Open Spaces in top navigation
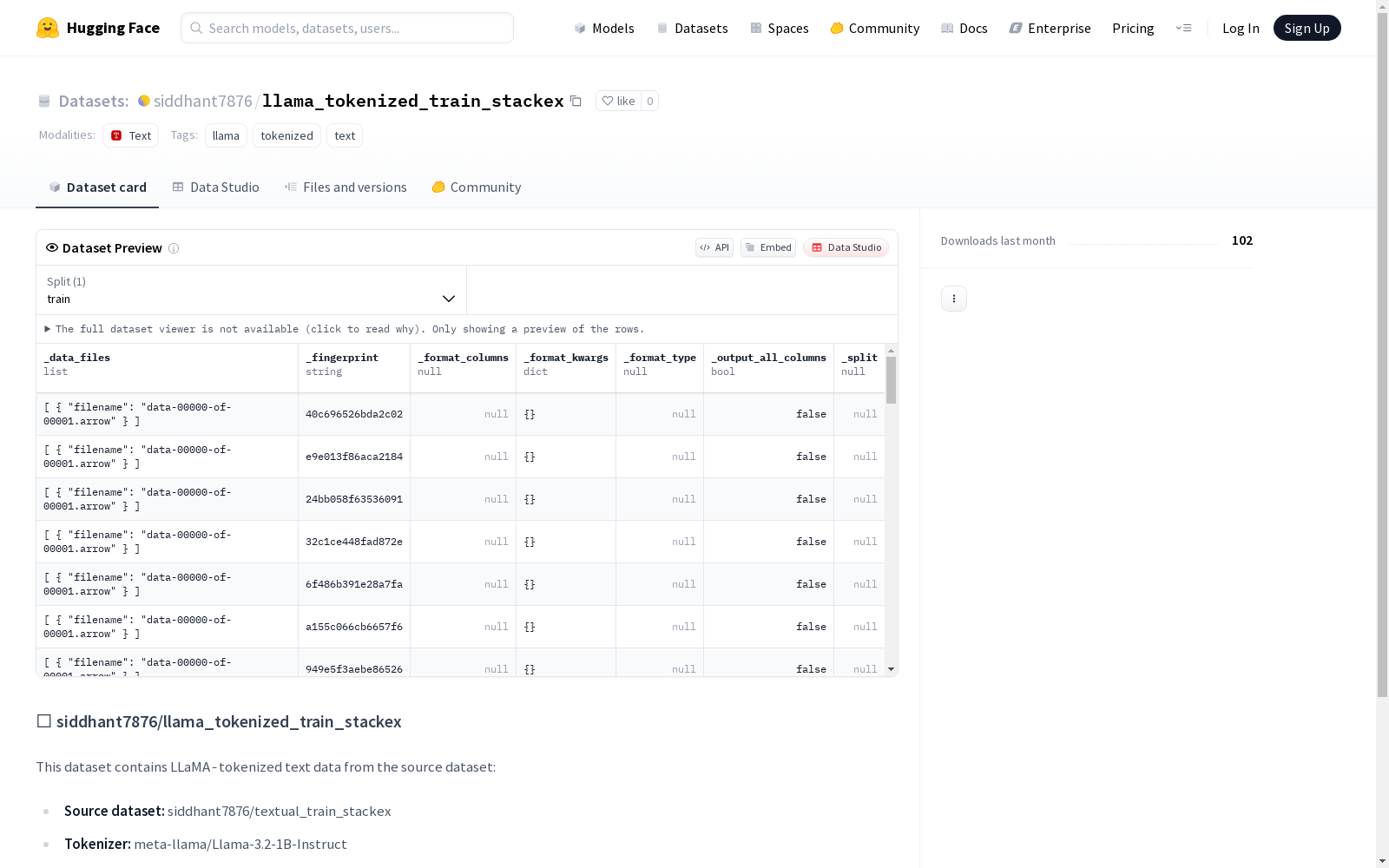Image resolution: width=1389 pixels, height=868 pixels. [x=780, y=28]
